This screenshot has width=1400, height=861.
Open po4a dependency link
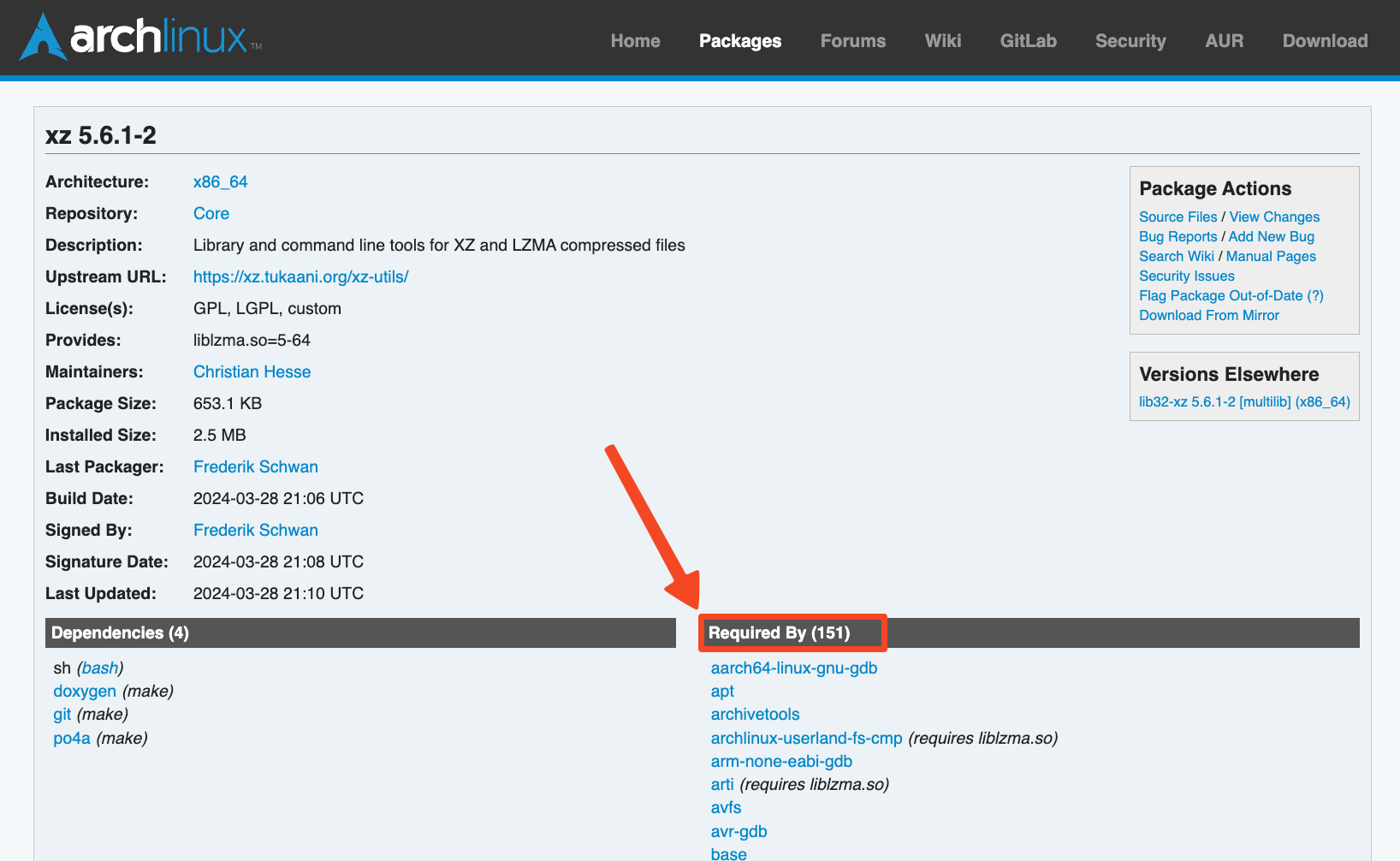coord(72,739)
